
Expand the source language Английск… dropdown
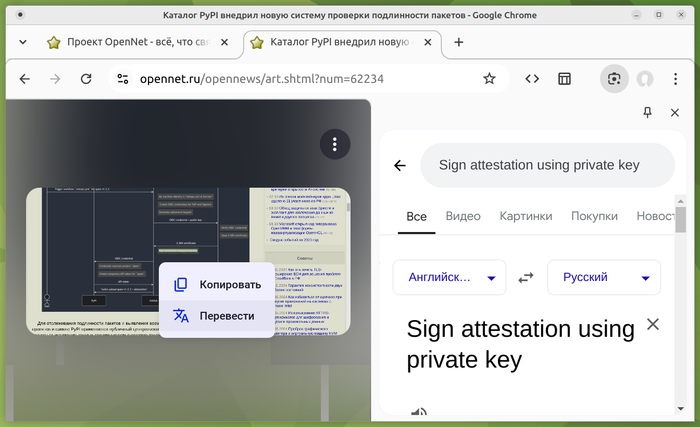pos(450,277)
